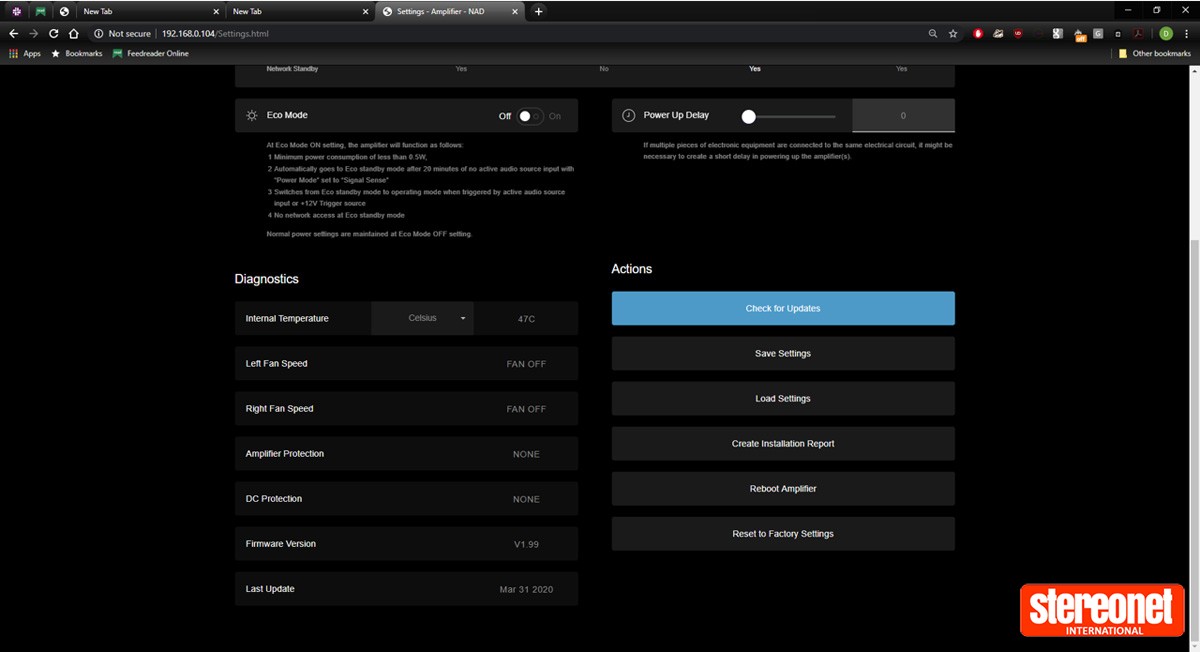1200x652 pixels.
Task: Open the Feedreader Online bookmark
Action: 151,53
